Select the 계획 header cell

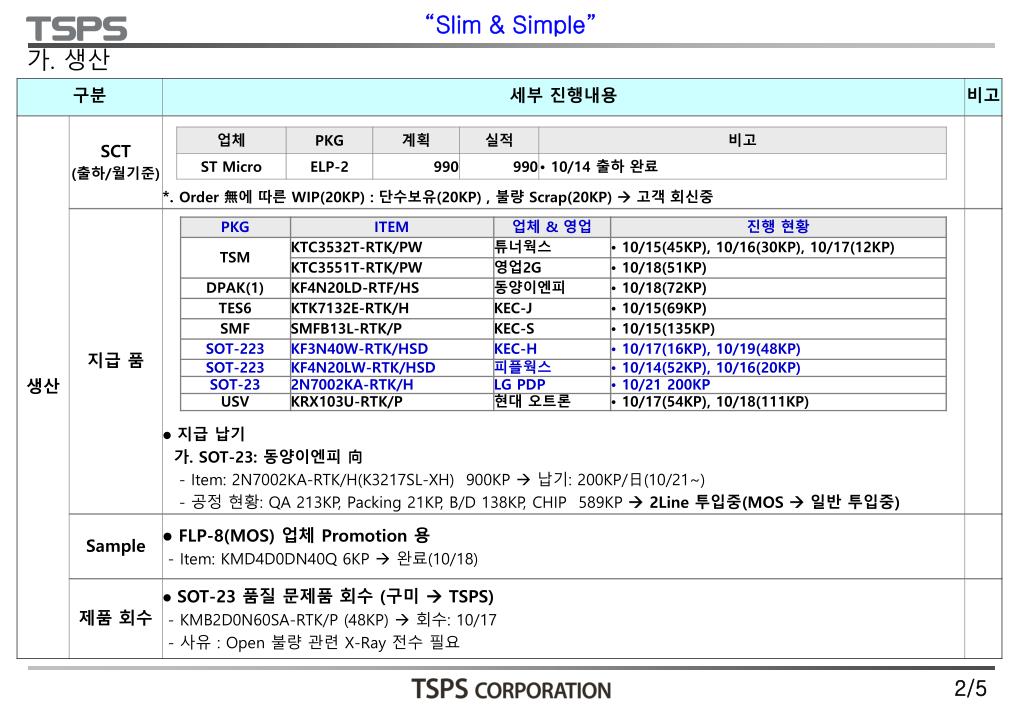coord(416,140)
